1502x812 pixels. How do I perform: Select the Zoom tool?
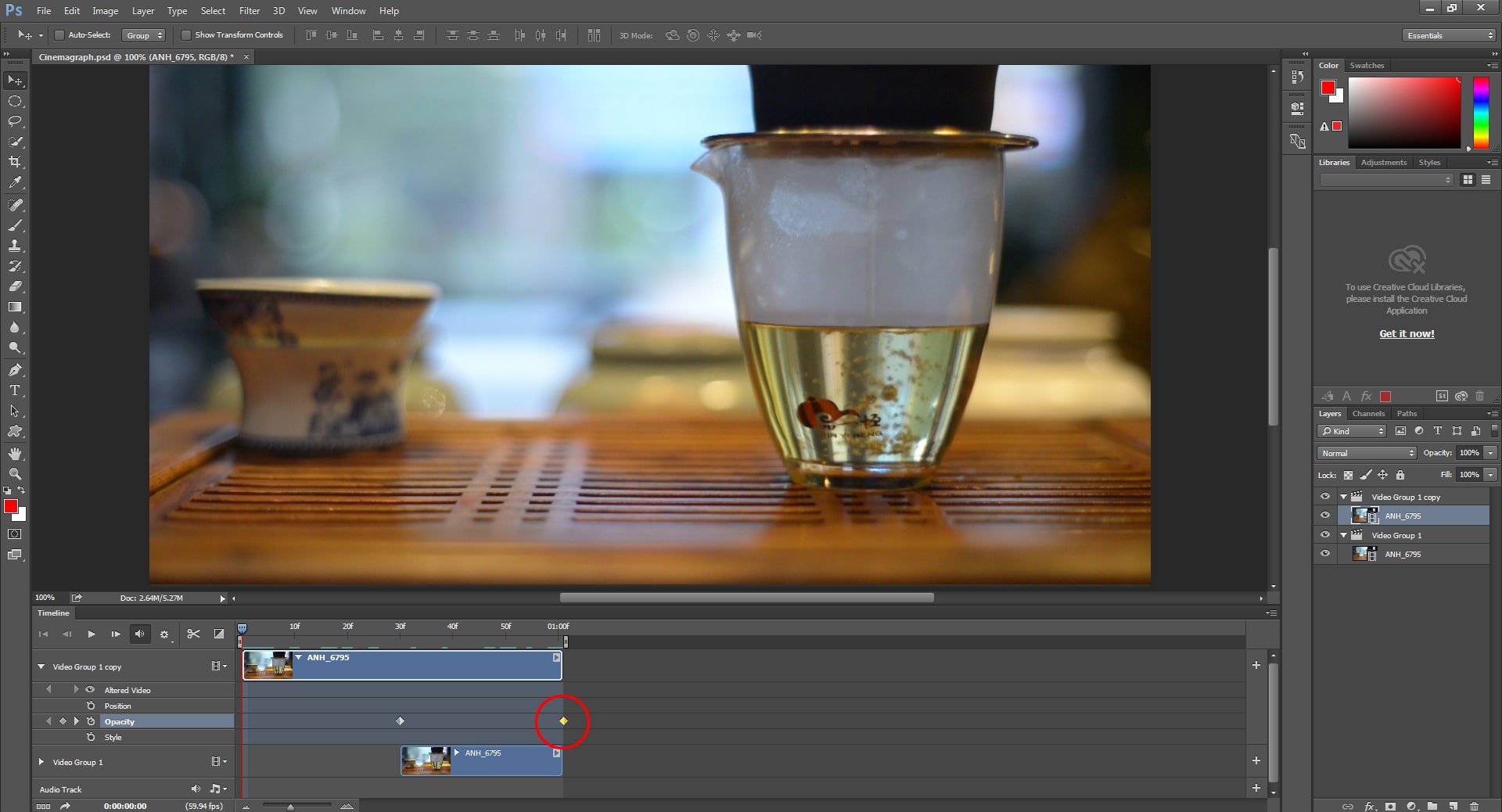click(x=16, y=473)
